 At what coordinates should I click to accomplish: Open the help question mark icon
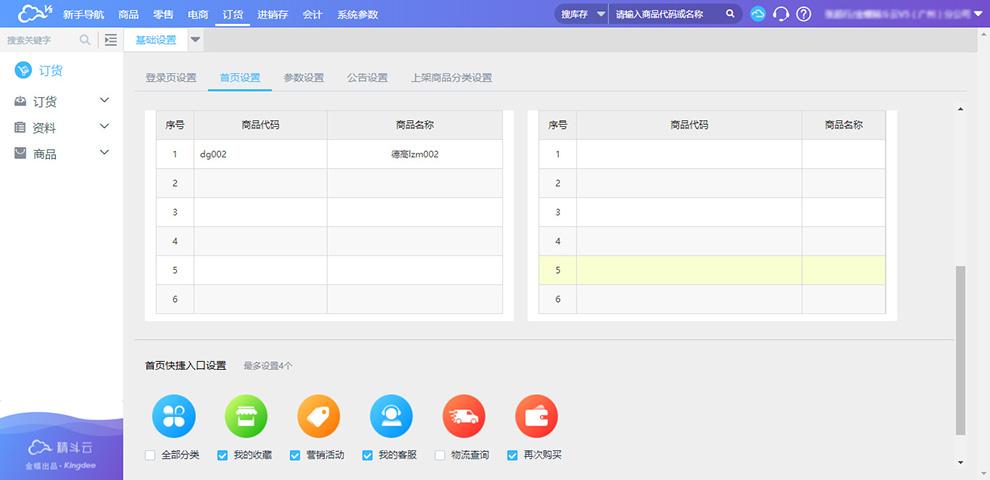(803, 14)
